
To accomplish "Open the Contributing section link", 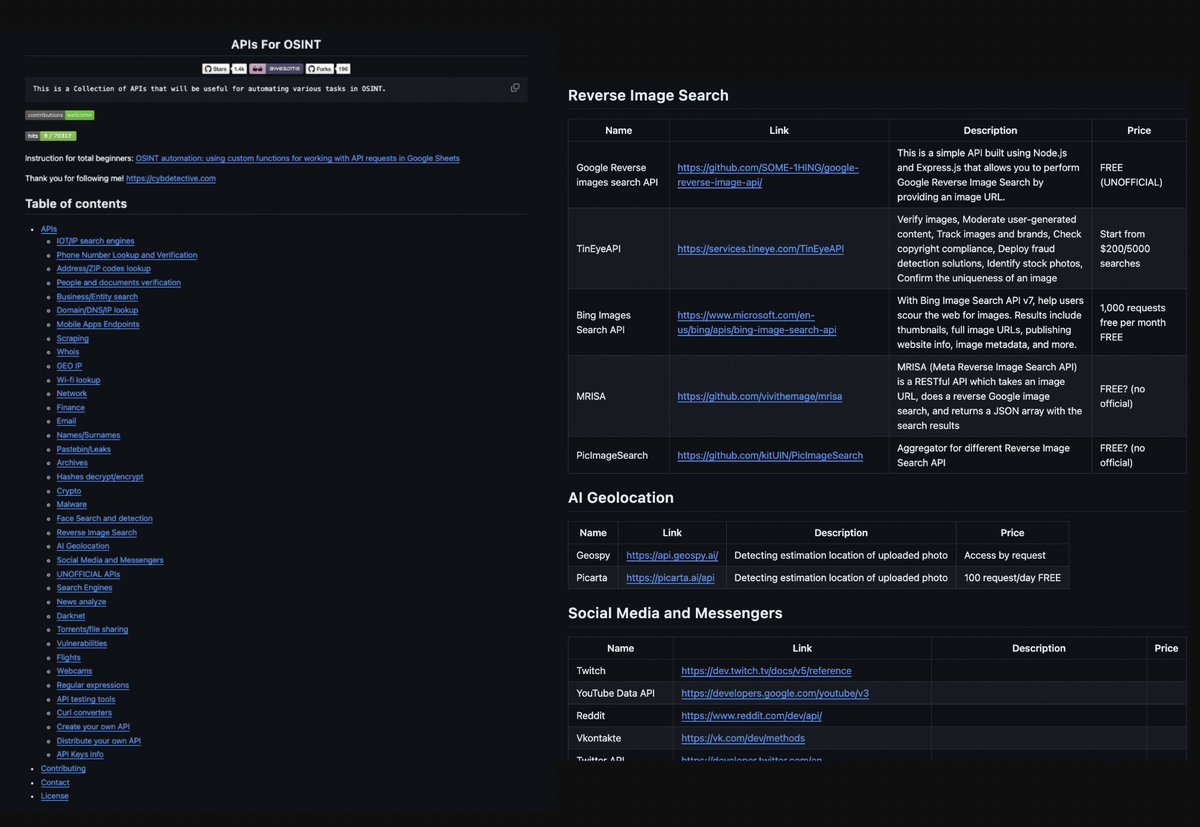I will click(63, 768).
